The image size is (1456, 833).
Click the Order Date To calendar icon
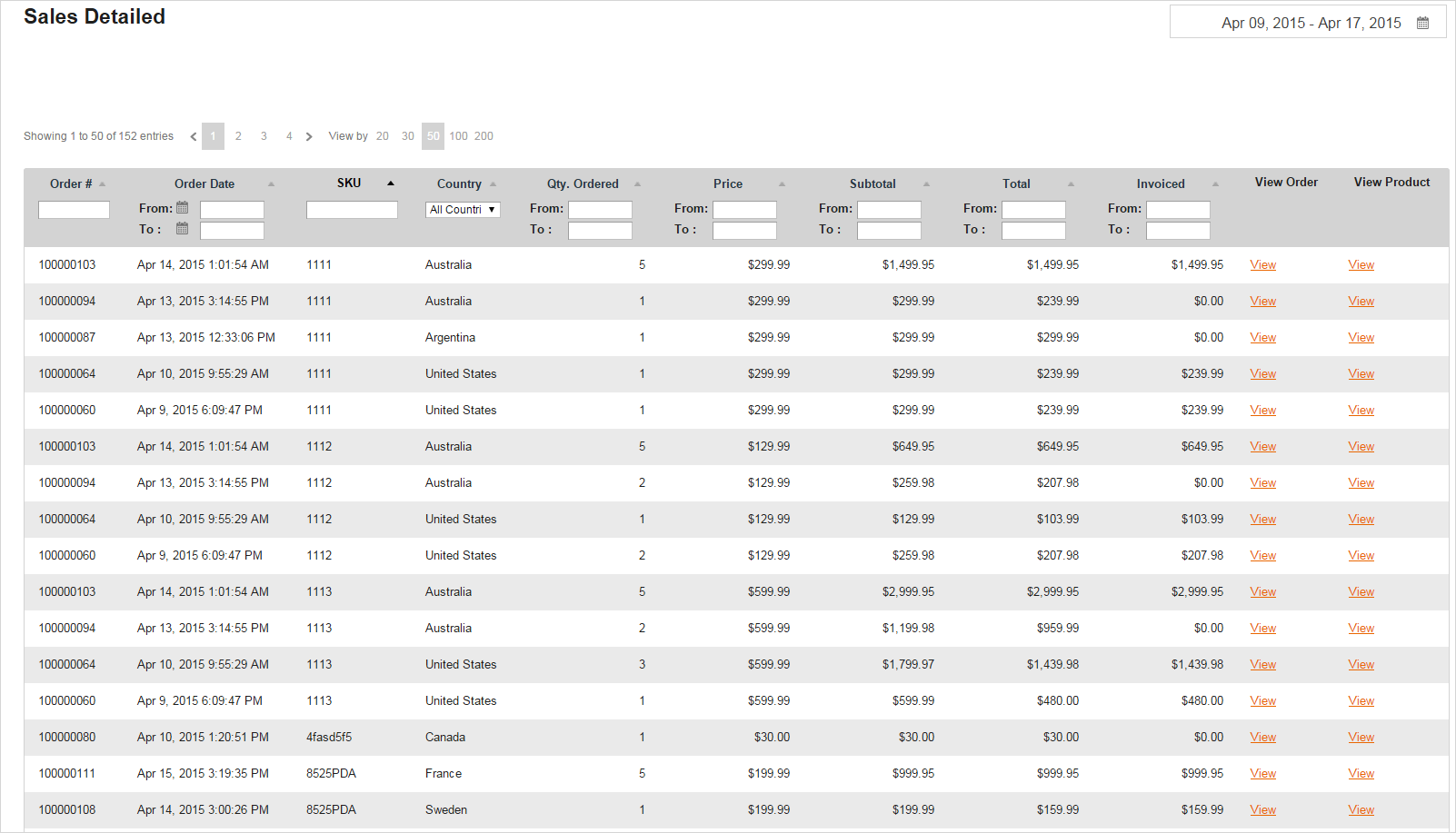point(182,229)
